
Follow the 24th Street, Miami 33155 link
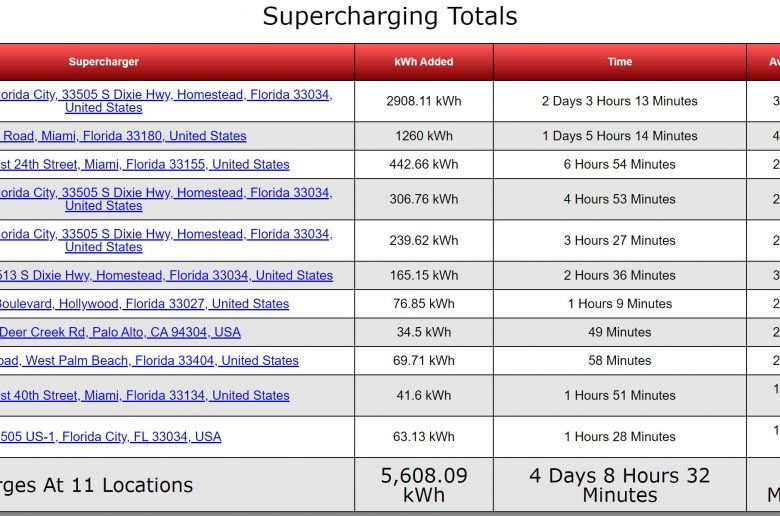145,164
